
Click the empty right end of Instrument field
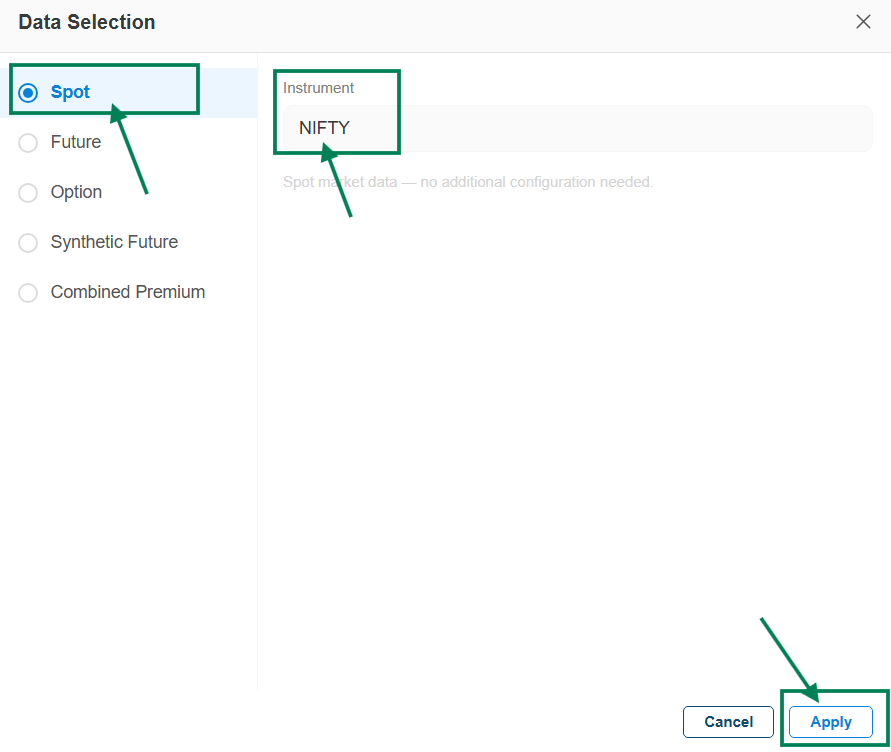point(800,128)
